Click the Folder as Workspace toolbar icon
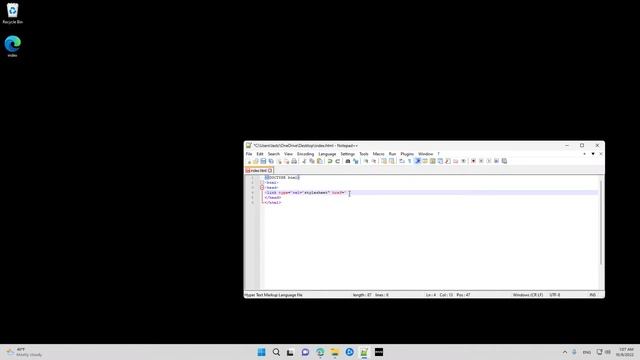Image resolution: width=640 pixels, height=360 pixels. click(x=456, y=161)
